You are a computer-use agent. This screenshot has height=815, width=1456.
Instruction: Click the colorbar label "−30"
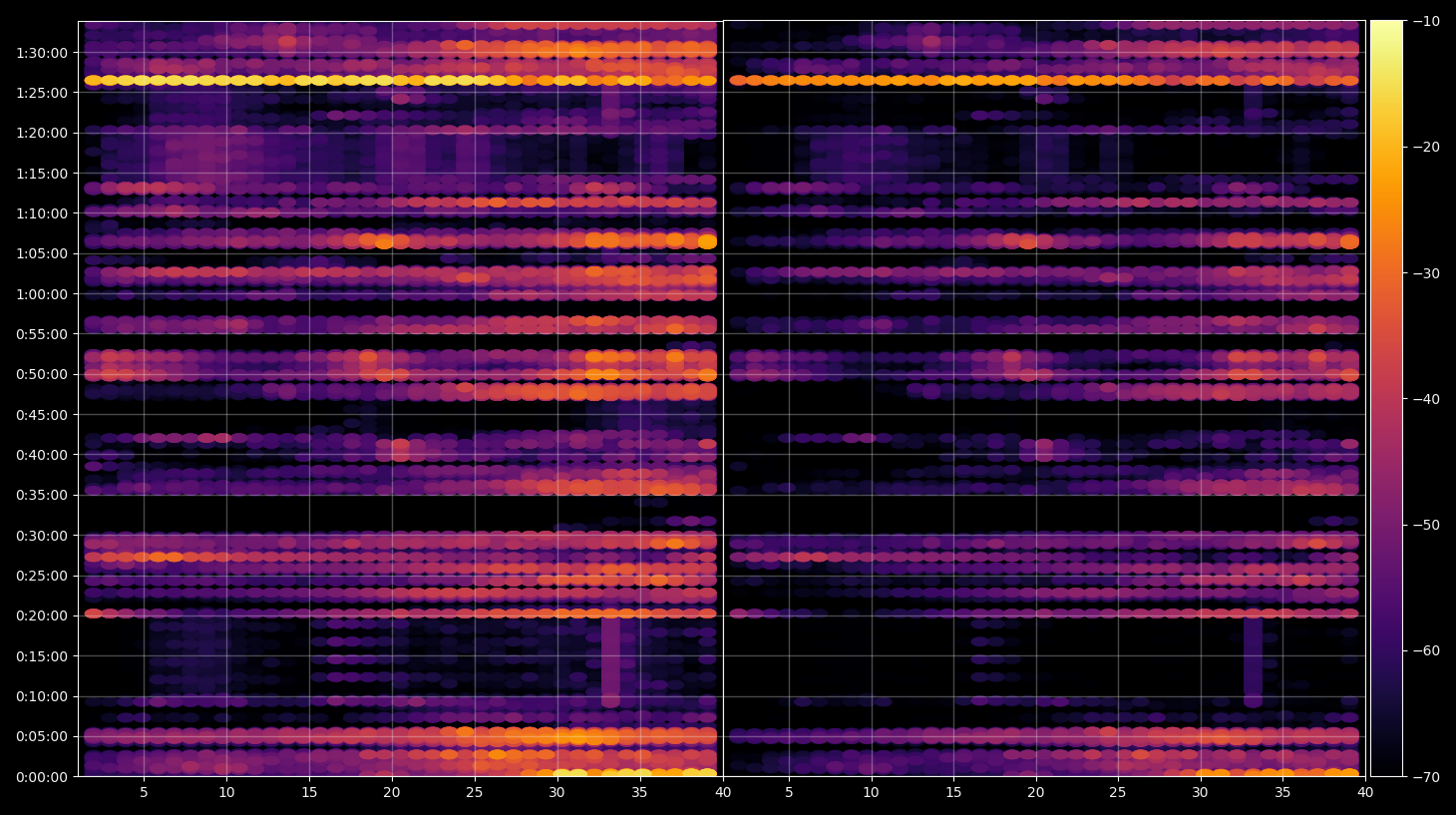1425,273
